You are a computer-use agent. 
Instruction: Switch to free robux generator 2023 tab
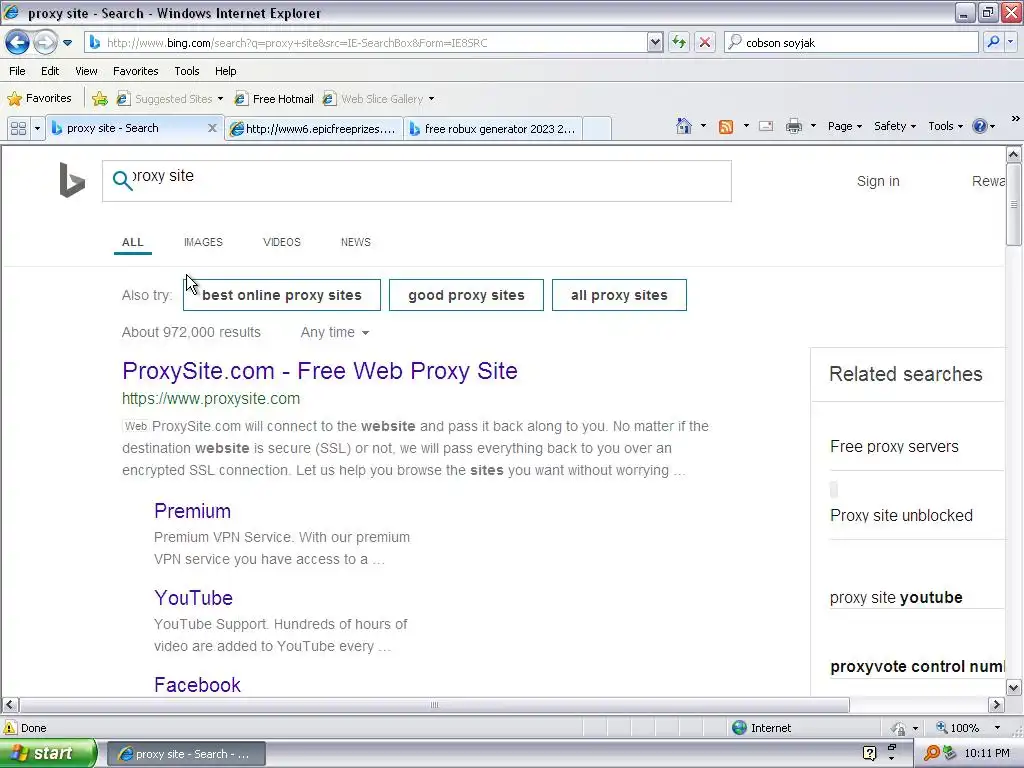click(x=493, y=129)
